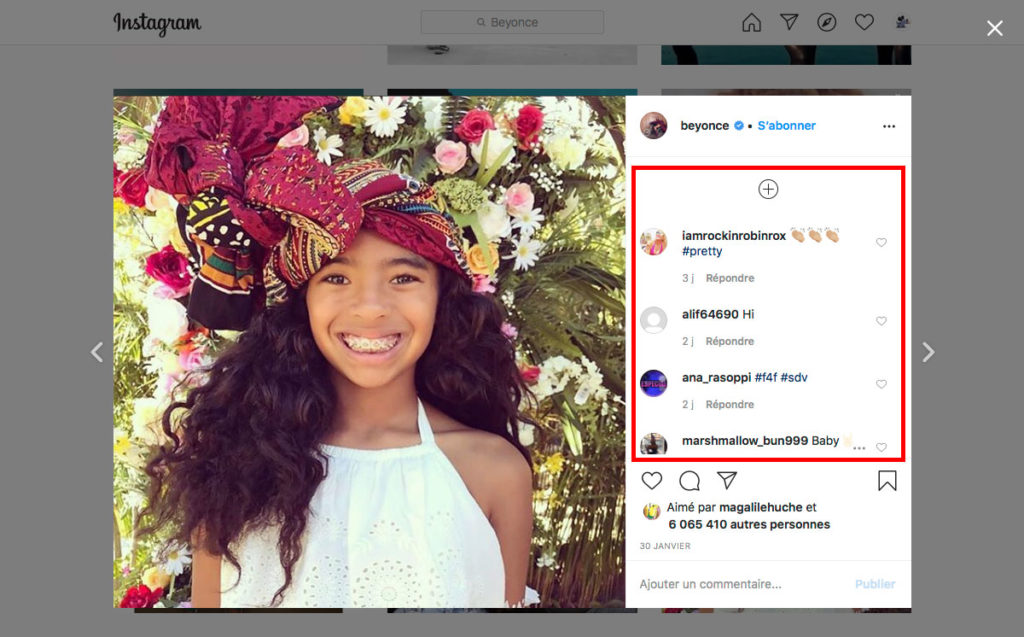
Task: Like alif64690's Hi comment
Action: coord(881,321)
